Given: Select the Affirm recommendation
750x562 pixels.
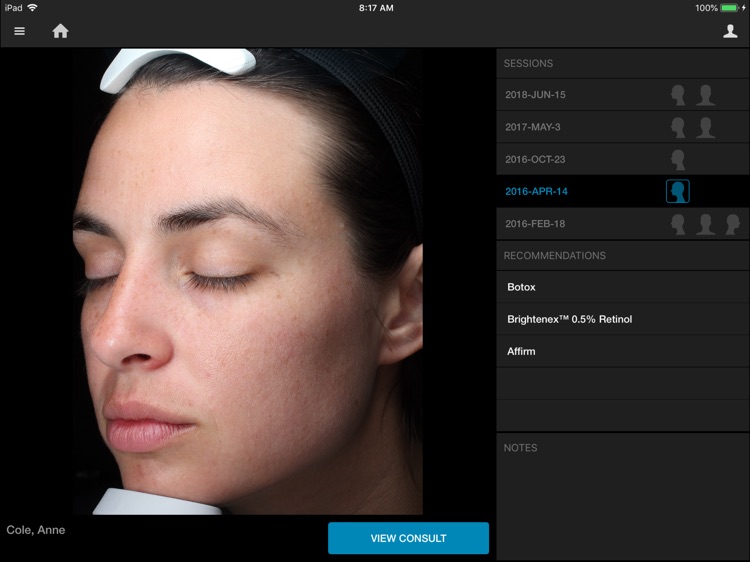Looking at the screenshot, I should tap(623, 351).
